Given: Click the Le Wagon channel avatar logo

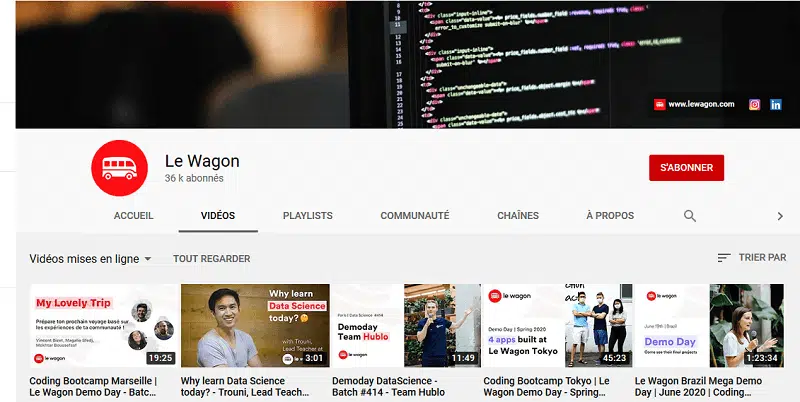Looking at the screenshot, I should (119, 168).
